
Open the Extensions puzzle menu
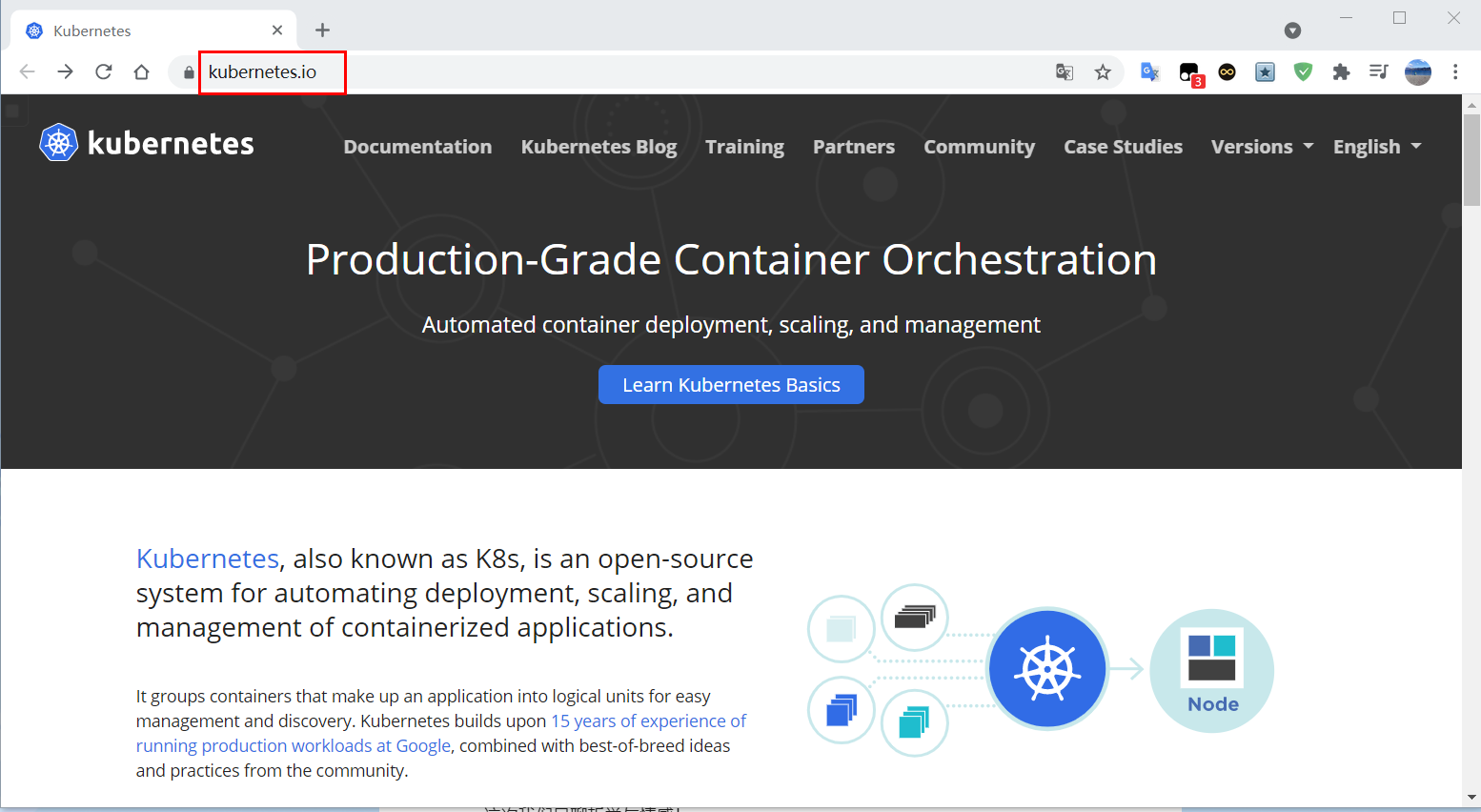(1341, 71)
